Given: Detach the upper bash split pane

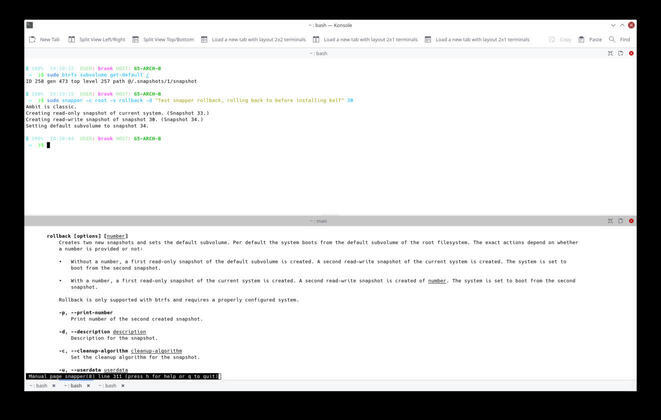Looking at the screenshot, I should pyautogui.click(x=621, y=54).
